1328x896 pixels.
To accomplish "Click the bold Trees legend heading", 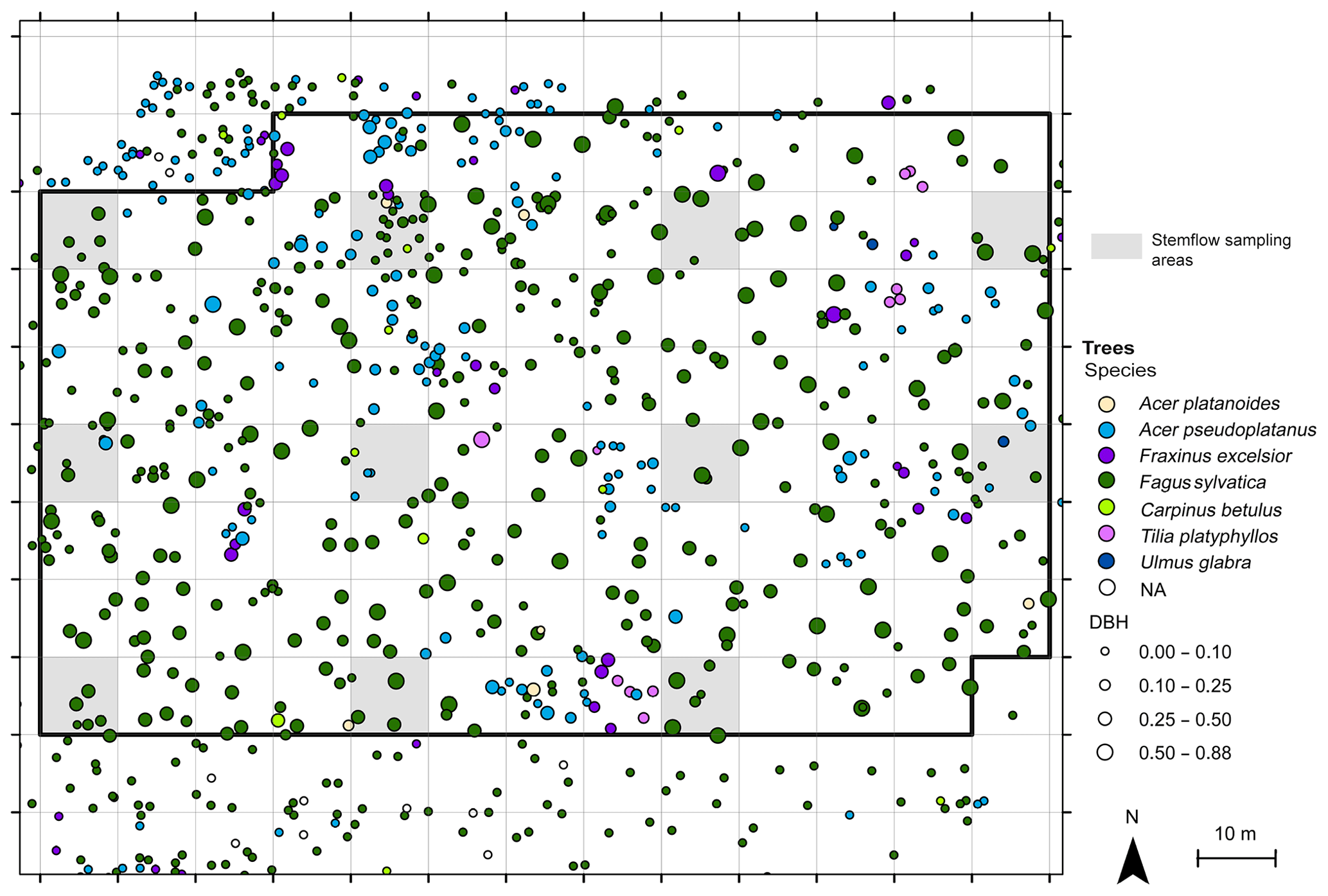I will coord(1108,348).
